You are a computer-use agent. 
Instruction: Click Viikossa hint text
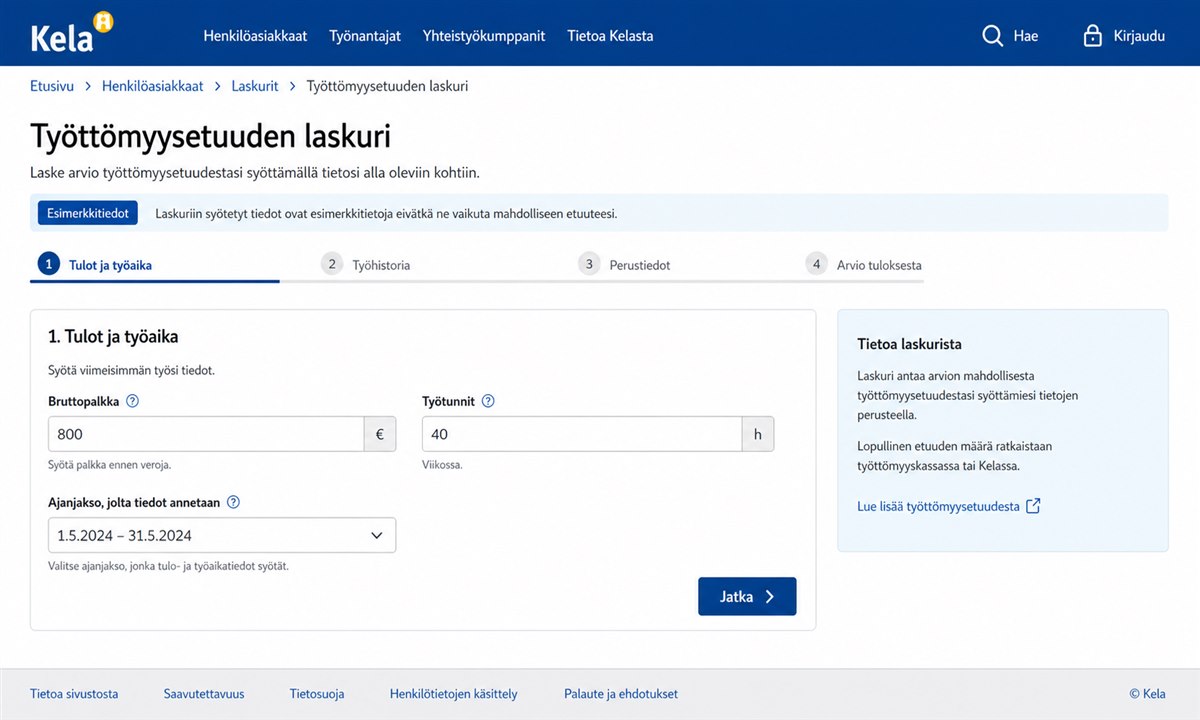[x=443, y=465]
